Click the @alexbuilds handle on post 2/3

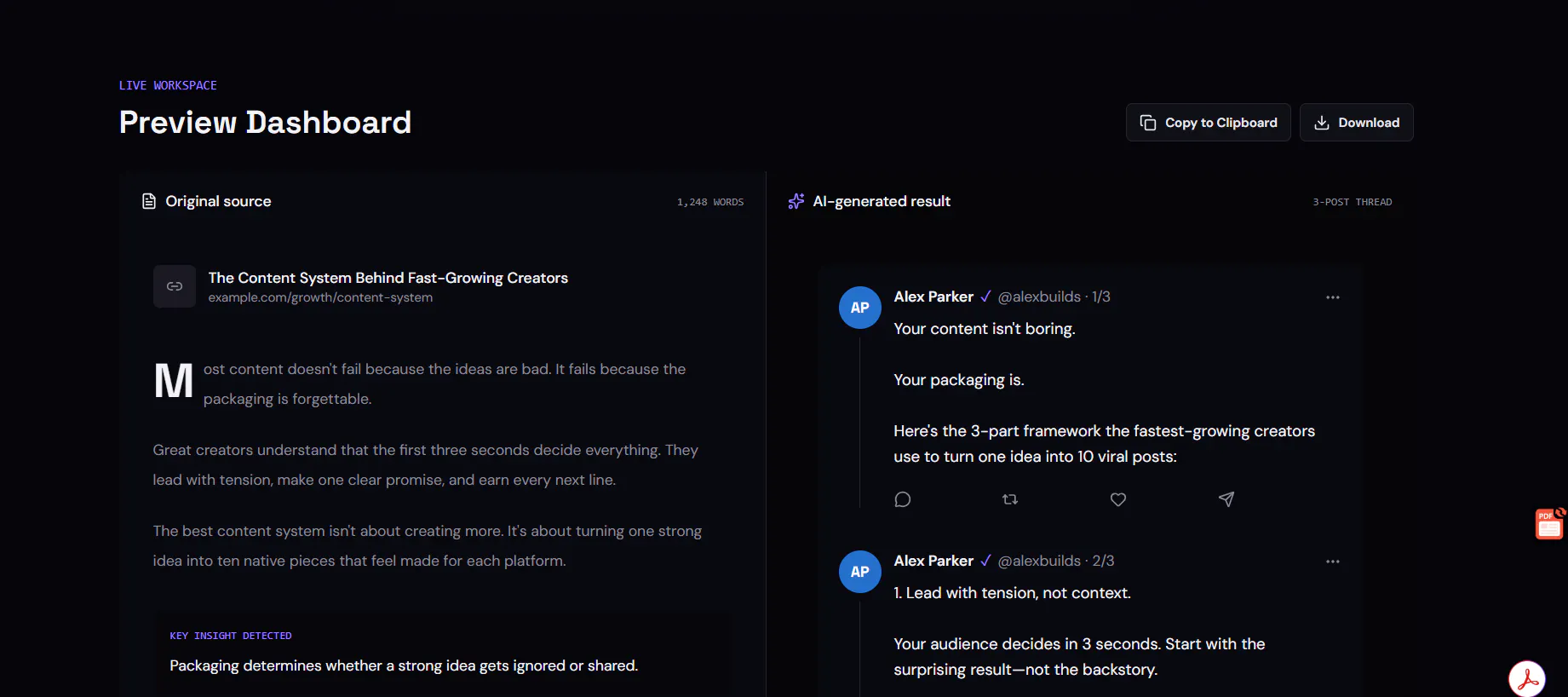click(1039, 561)
